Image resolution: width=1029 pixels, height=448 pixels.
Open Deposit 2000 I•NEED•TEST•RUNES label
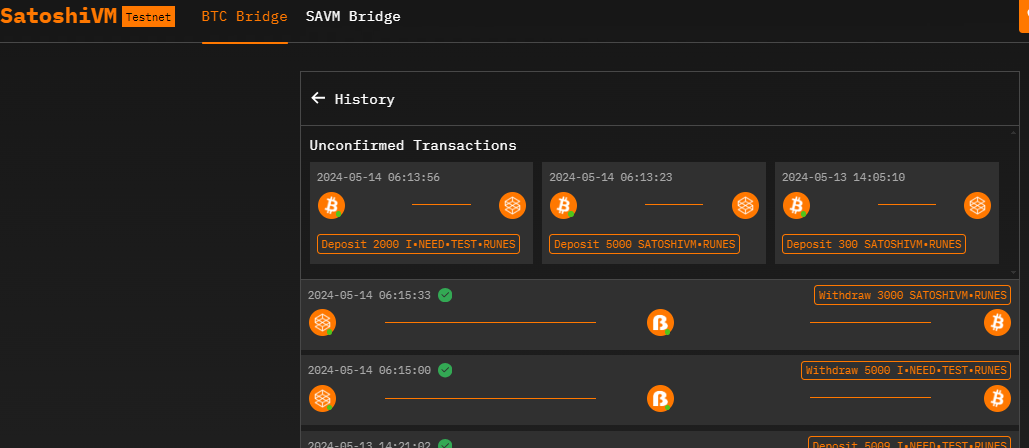pyautogui.click(x=419, y=244)
